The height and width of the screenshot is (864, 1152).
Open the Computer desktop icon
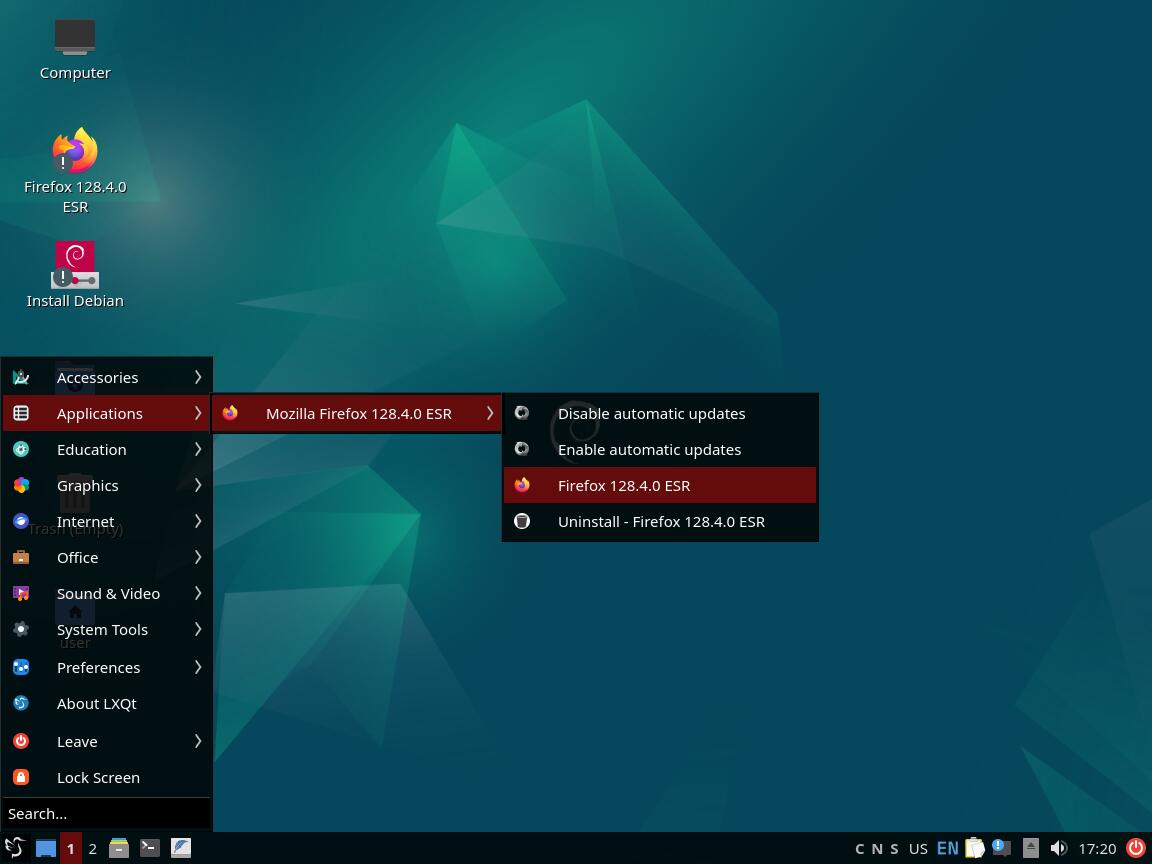(x=75, y=50)
